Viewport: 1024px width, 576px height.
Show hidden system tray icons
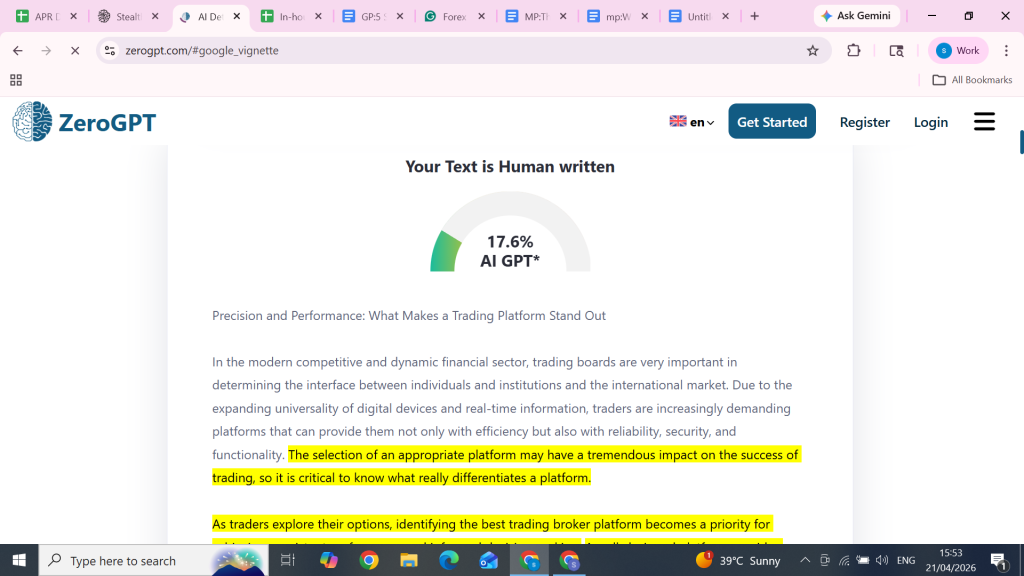pyautogui.click(x=804, y=561)
